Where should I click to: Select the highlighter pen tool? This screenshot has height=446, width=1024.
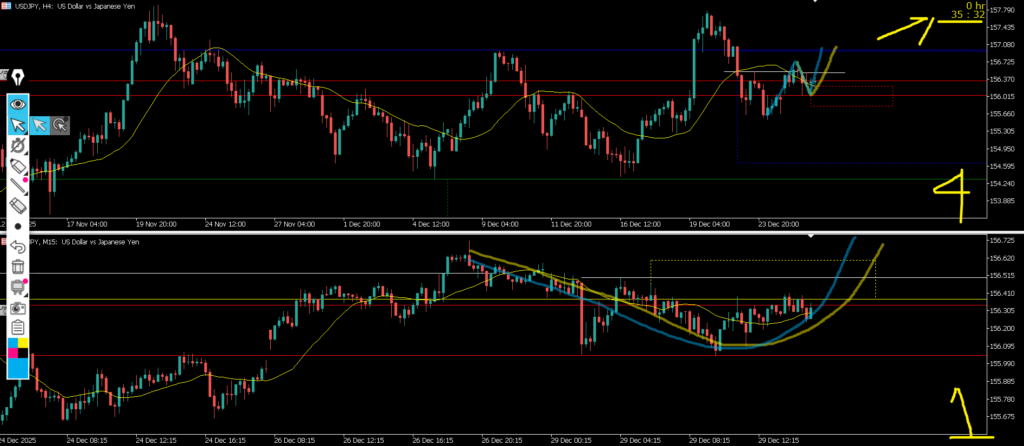coord(17,166)
